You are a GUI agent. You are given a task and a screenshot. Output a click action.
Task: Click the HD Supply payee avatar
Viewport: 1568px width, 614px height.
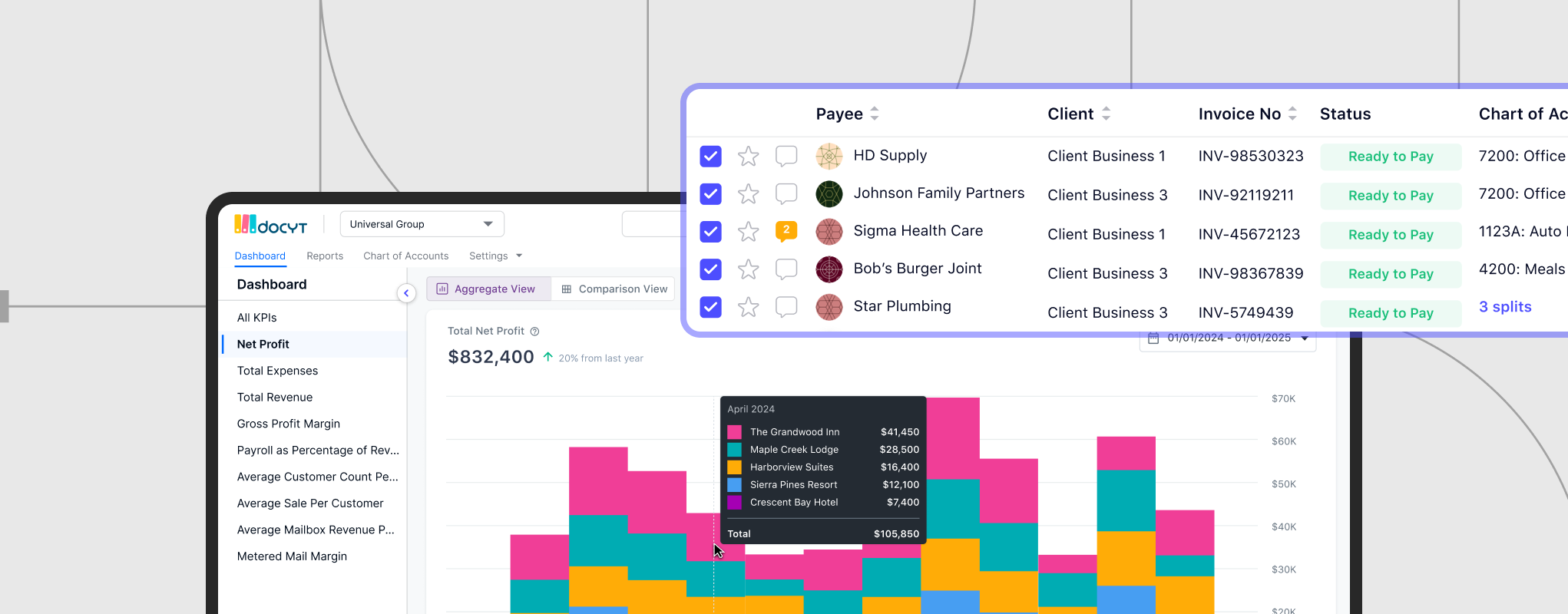pos(829,157)
